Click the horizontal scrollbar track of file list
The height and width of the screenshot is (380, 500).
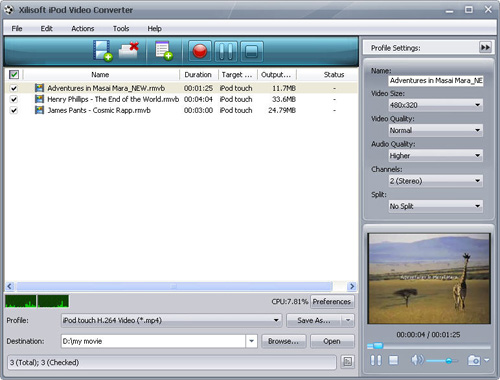click(174, 286)
